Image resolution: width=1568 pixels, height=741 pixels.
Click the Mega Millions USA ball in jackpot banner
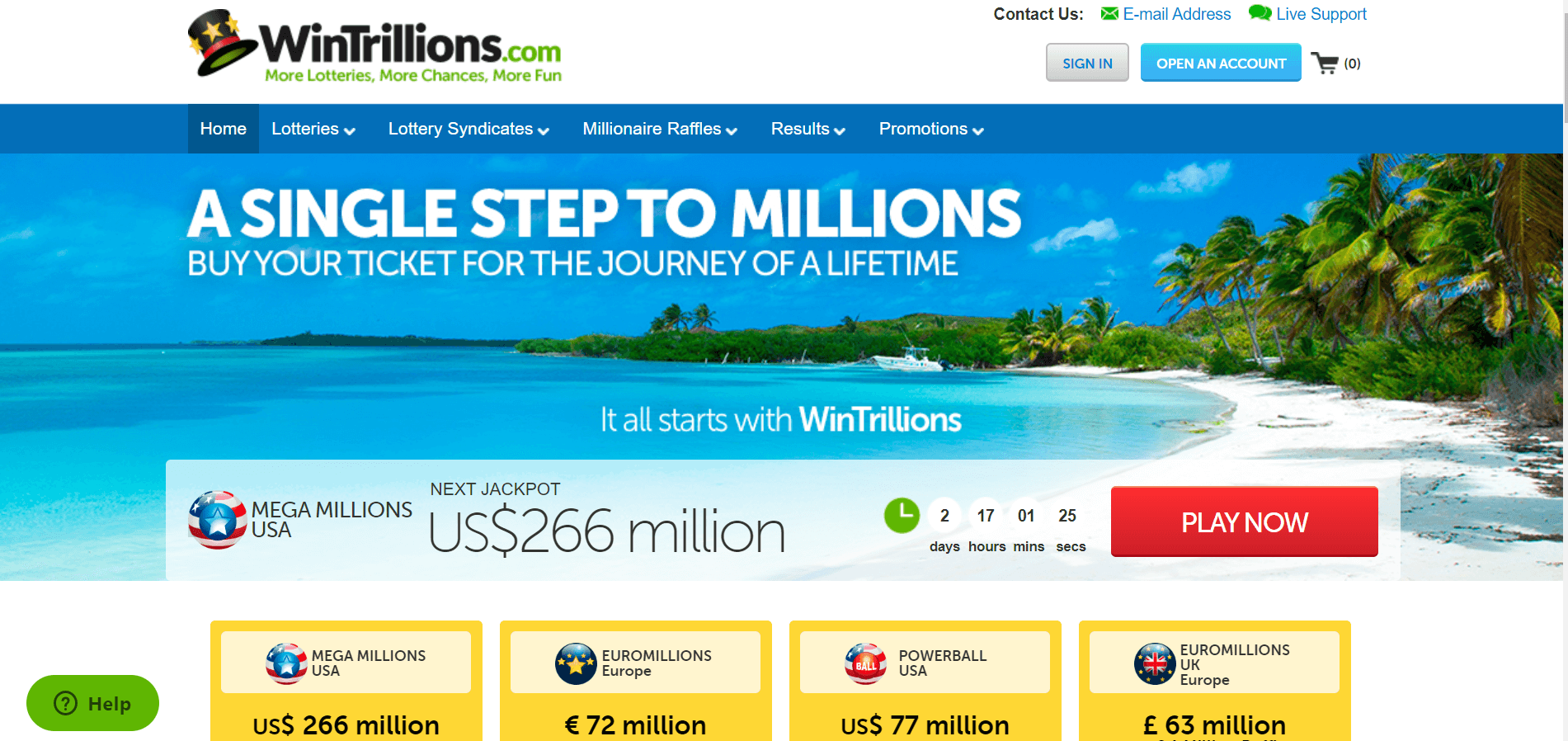218,520
